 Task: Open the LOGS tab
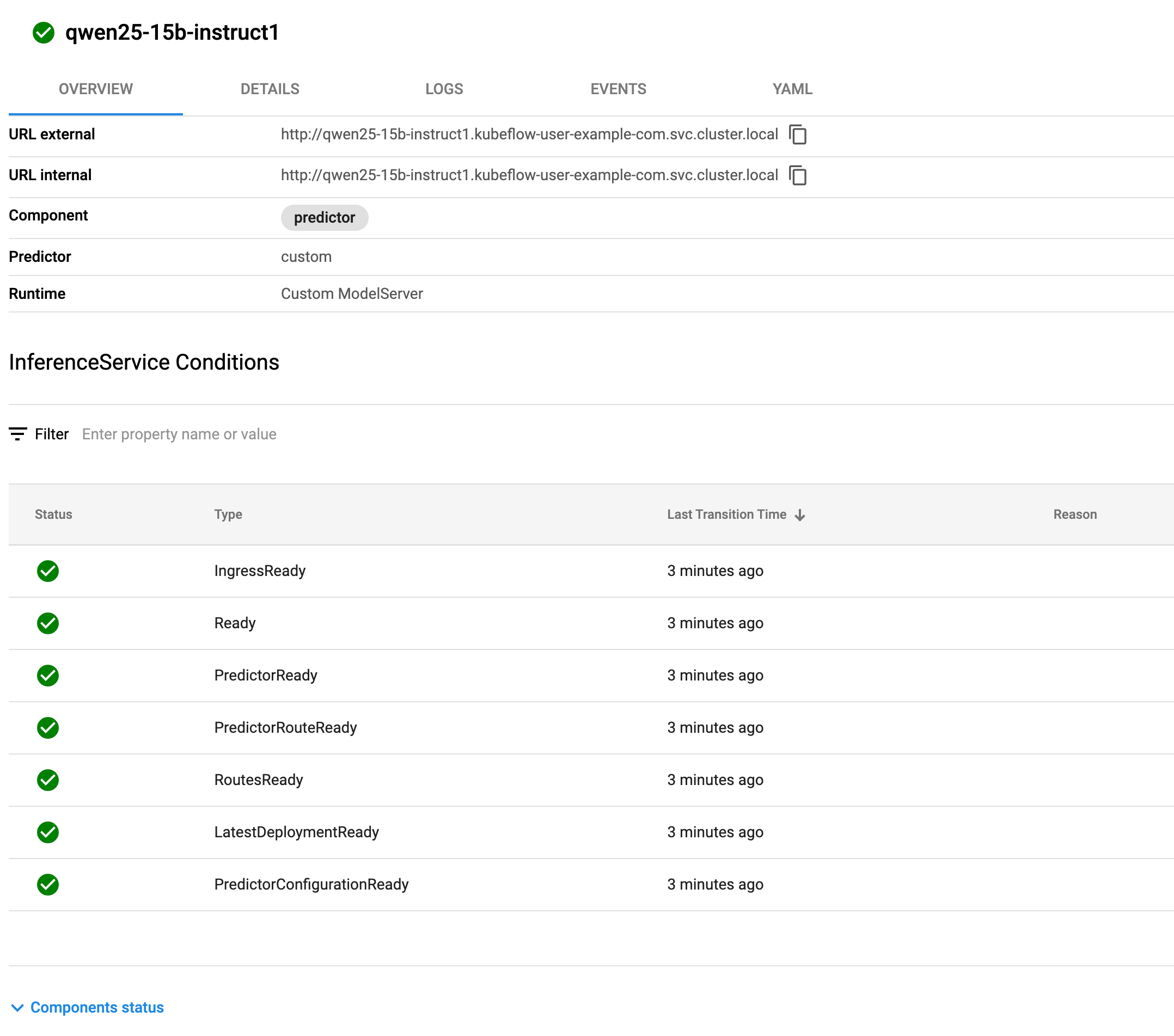[444, 89]
